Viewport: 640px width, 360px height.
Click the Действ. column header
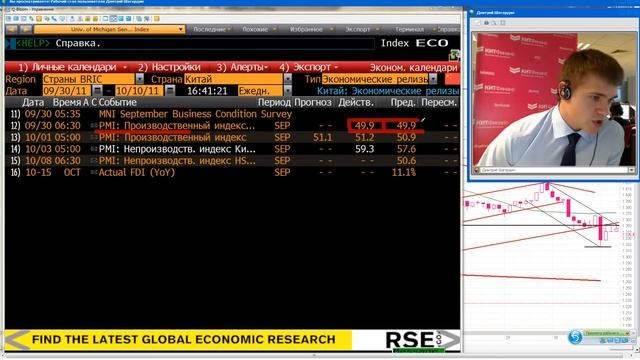point(356,102)
